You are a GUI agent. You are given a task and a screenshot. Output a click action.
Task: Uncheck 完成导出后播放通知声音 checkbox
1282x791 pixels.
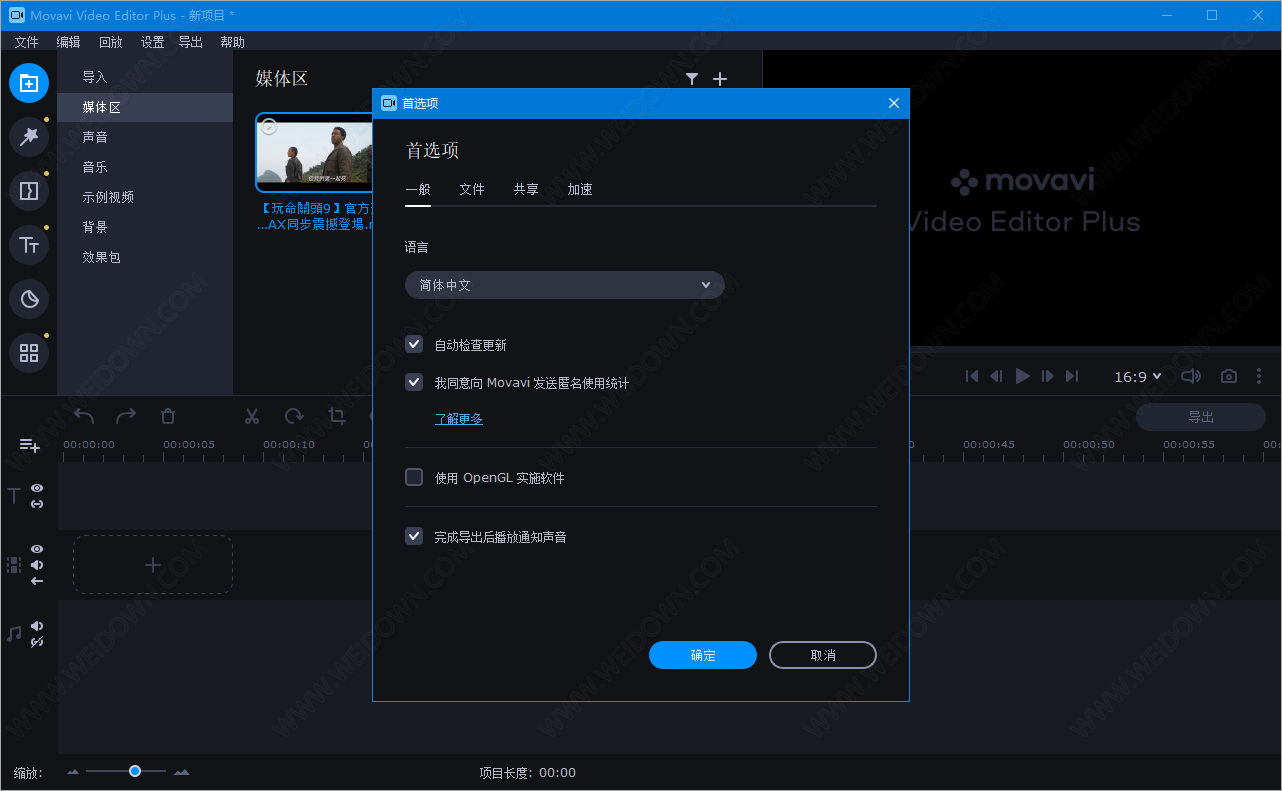[414, 536]
